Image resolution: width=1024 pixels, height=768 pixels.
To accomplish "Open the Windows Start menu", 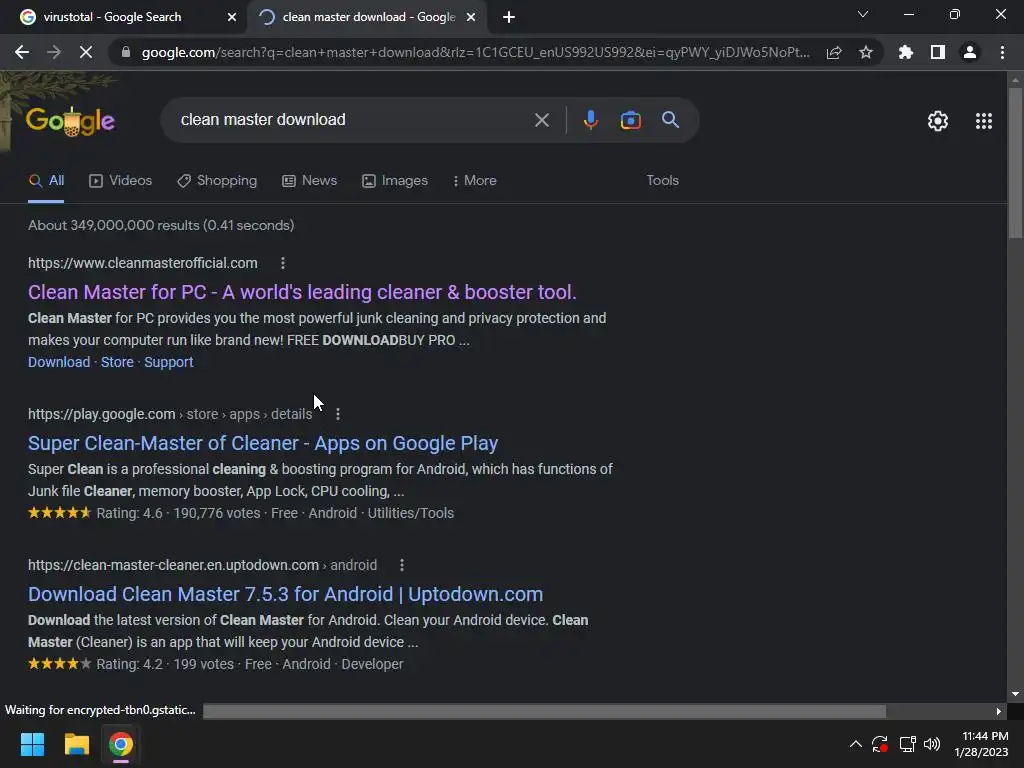I will pos(32,744).
